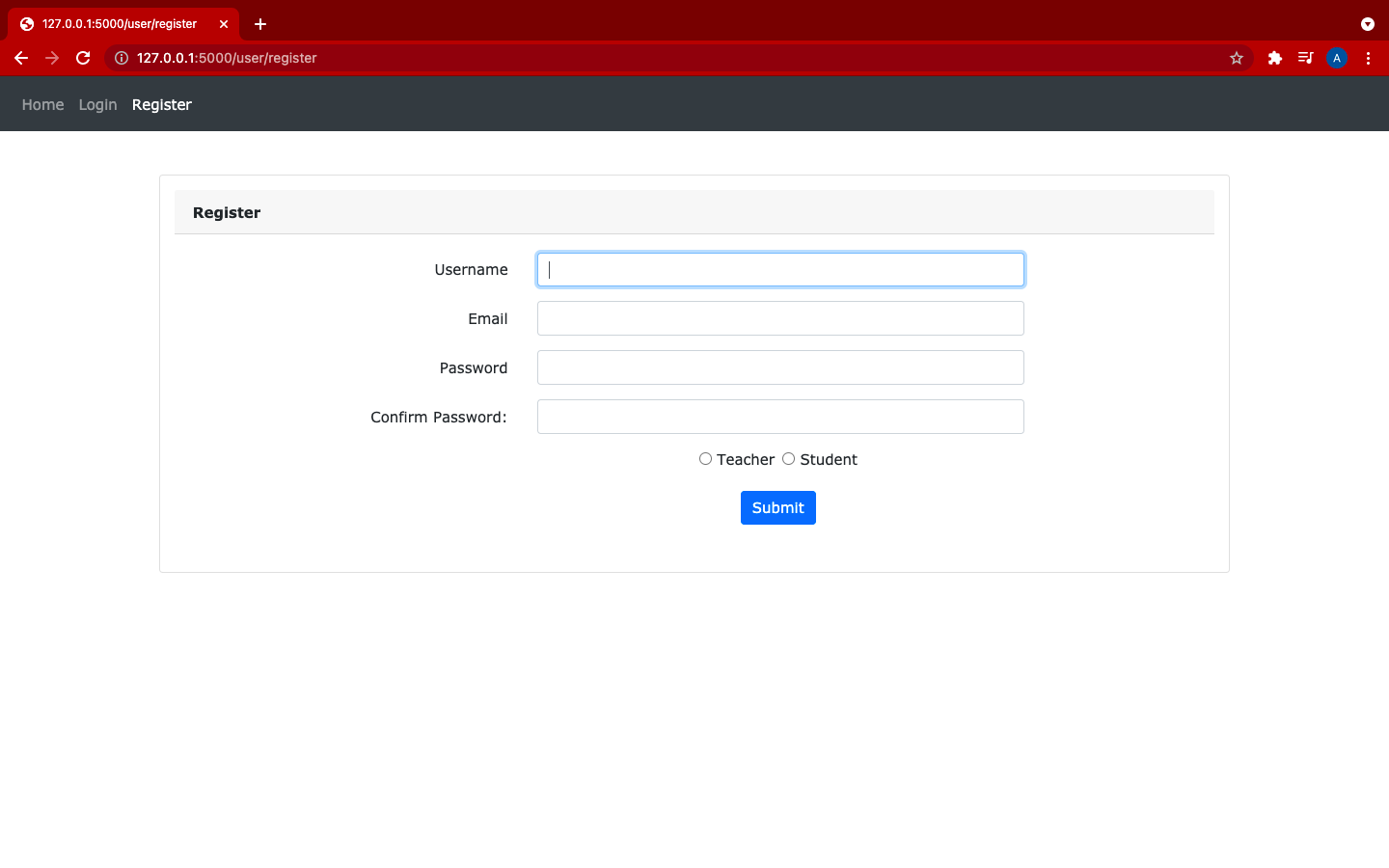The height and width of the screenshot is (868, 1389).
Task: Open the tab search dropdown arrow
Action: coord(1368,24)
